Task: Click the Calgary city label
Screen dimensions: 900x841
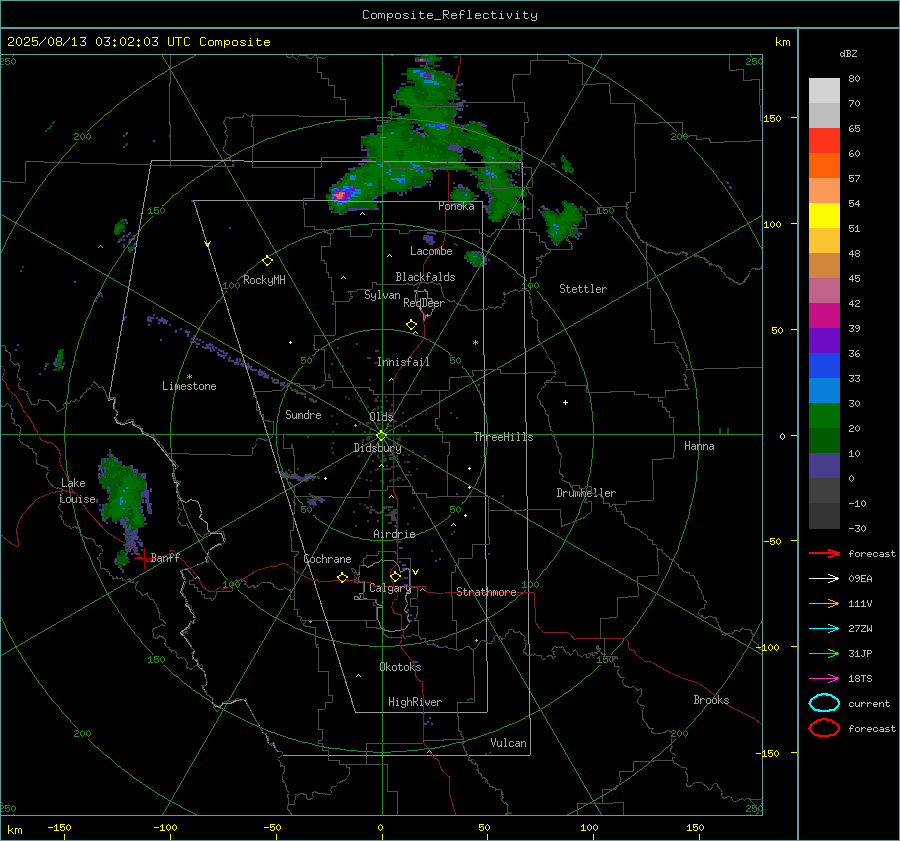Action: pos(390,588)
